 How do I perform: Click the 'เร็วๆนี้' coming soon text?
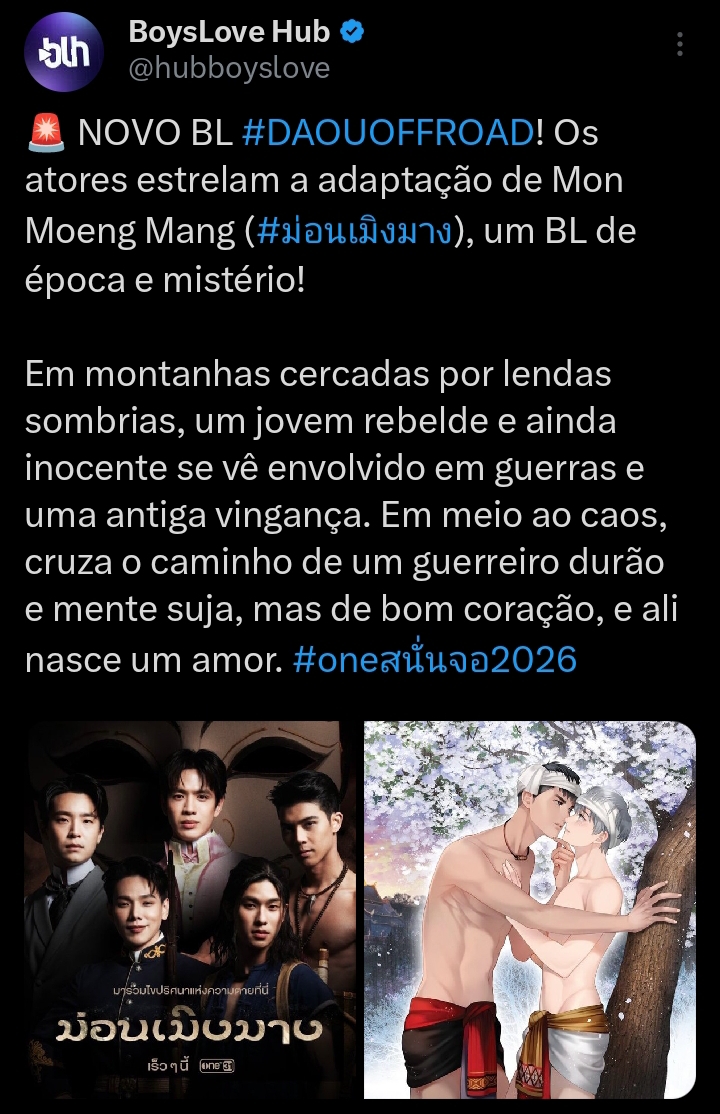(168, 1066)
